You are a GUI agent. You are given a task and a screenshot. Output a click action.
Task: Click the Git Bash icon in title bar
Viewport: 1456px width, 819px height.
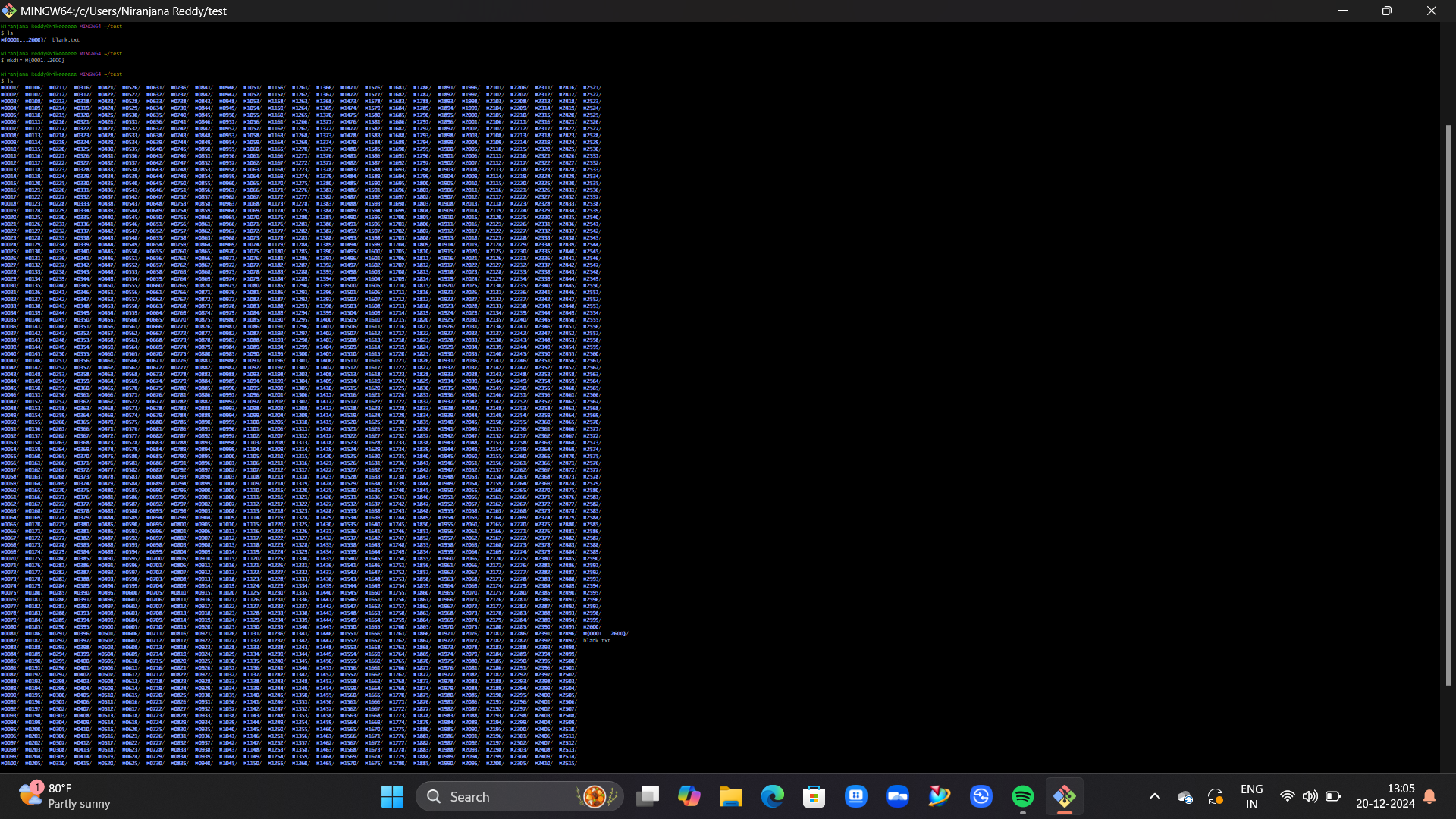tap(9, 11)
